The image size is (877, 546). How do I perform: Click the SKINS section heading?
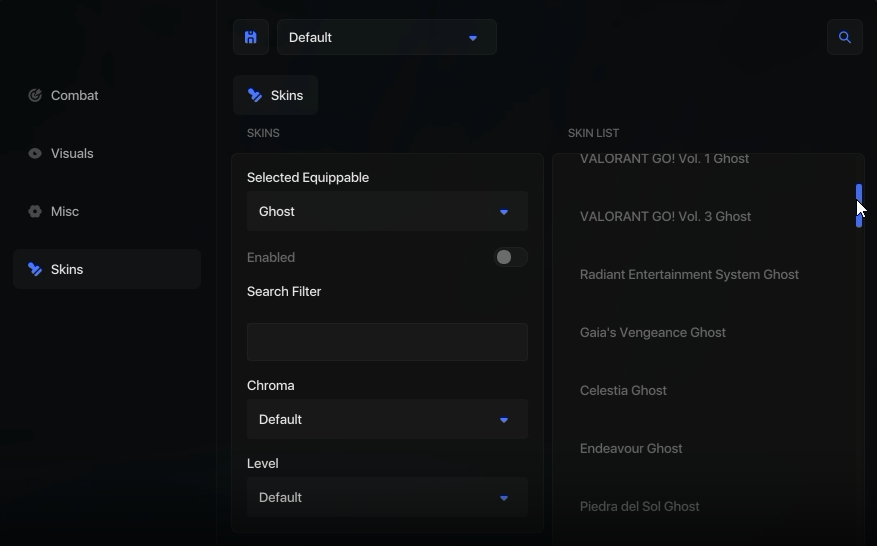pyautogui.click(x=263, y=133)
